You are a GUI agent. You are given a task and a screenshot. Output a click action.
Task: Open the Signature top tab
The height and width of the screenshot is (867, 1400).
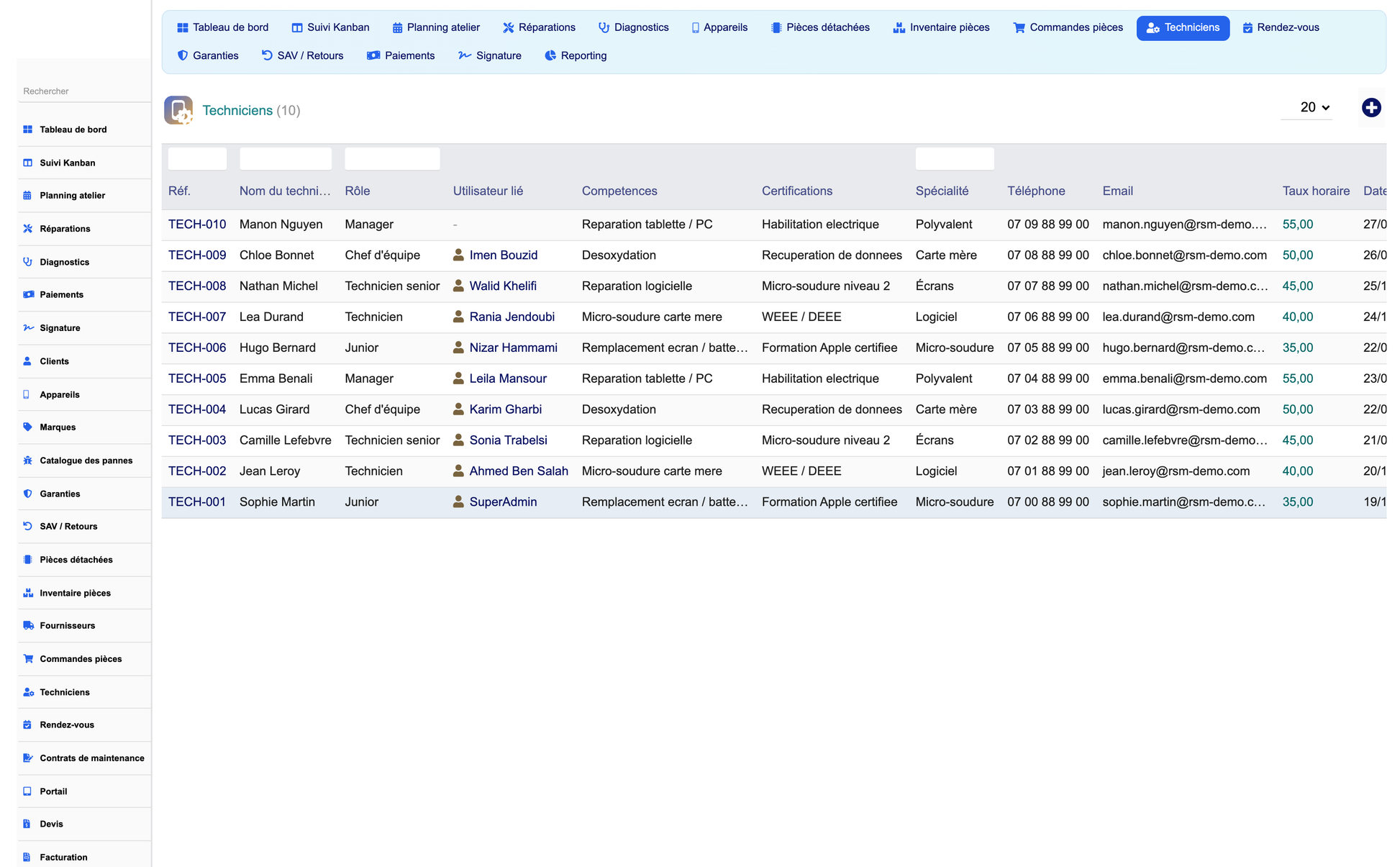pyautogui.click(x=490, y=55)
